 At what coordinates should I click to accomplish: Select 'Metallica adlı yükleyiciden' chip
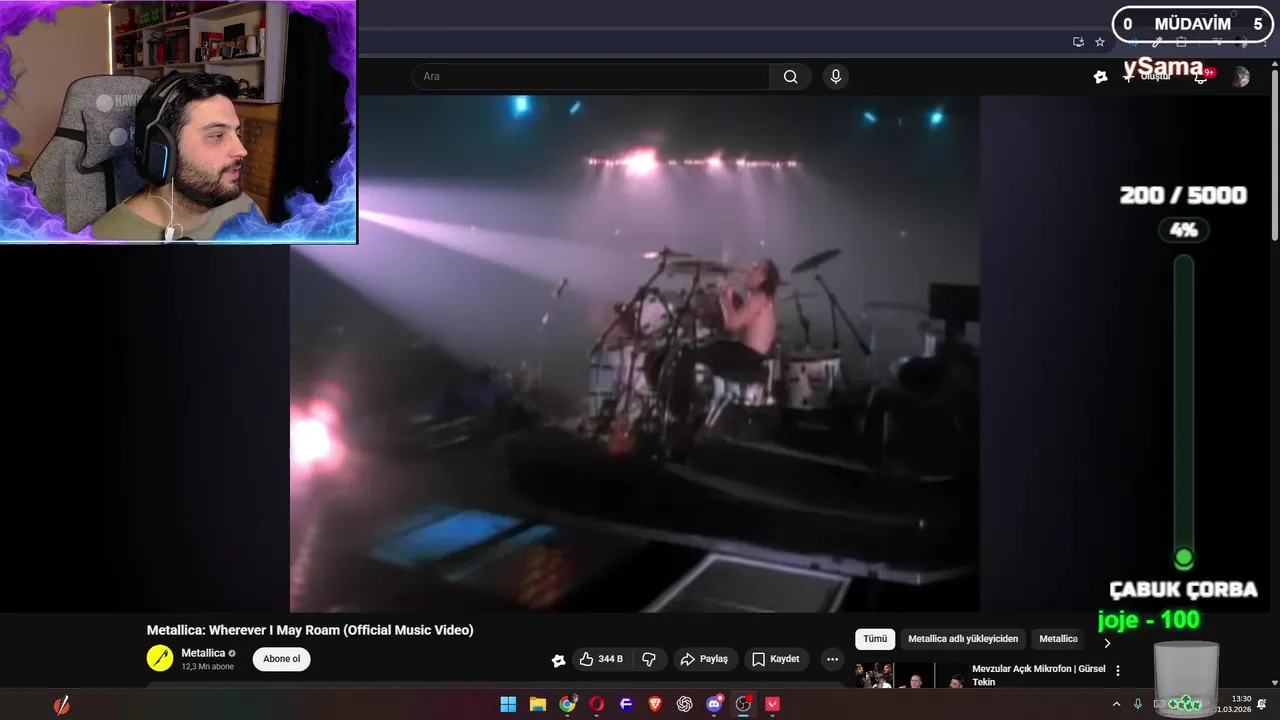[x=963, y=639]
